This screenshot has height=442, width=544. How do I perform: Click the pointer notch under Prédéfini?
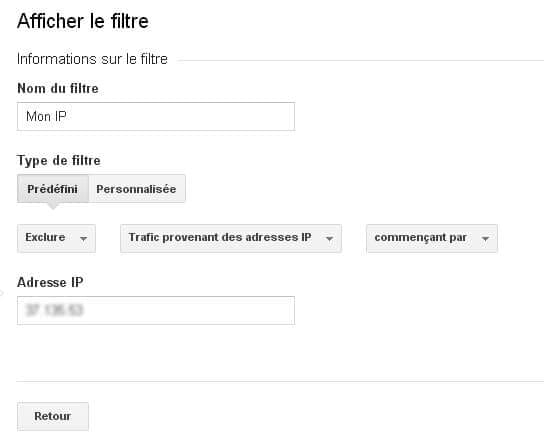click(x=52, y=206)
